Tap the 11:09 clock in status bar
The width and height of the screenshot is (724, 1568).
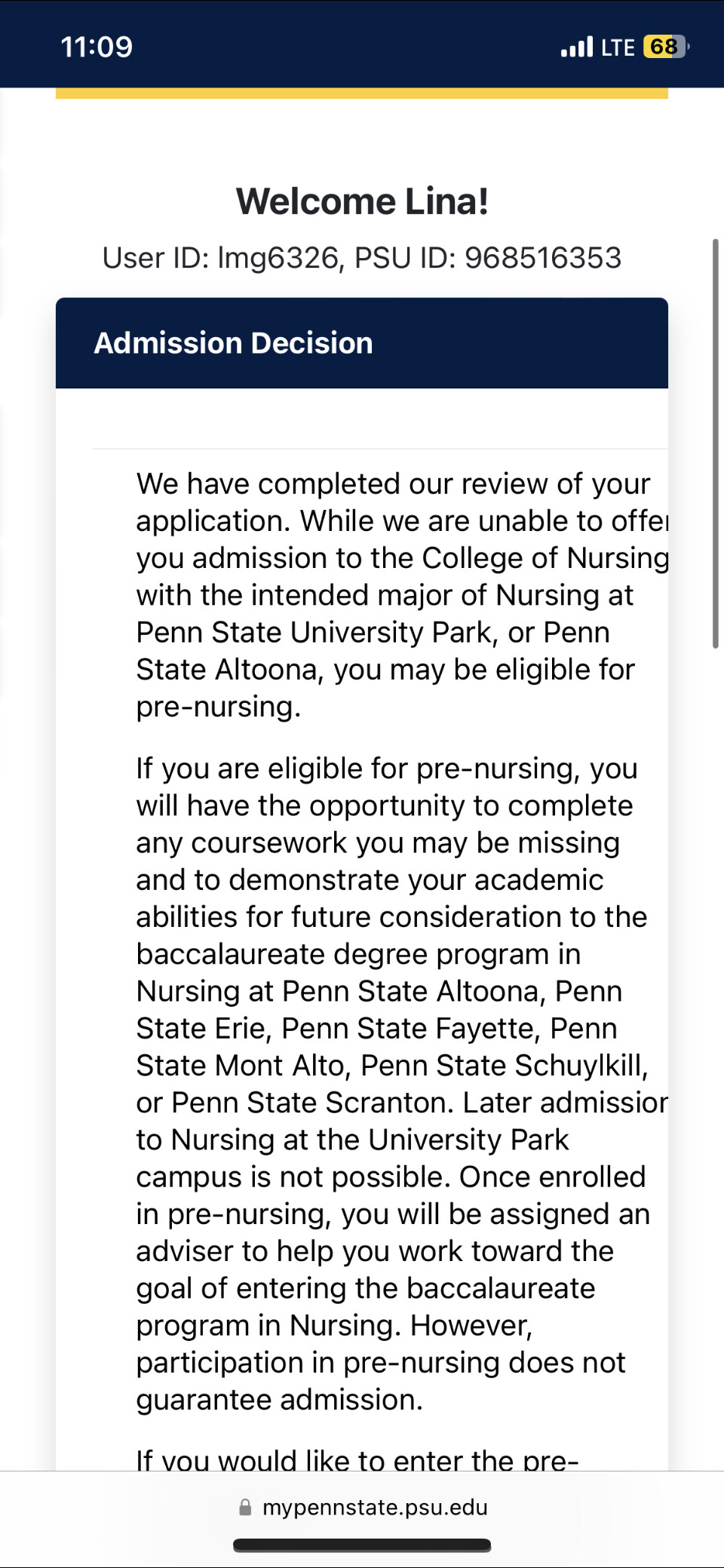tap(97, 47)
